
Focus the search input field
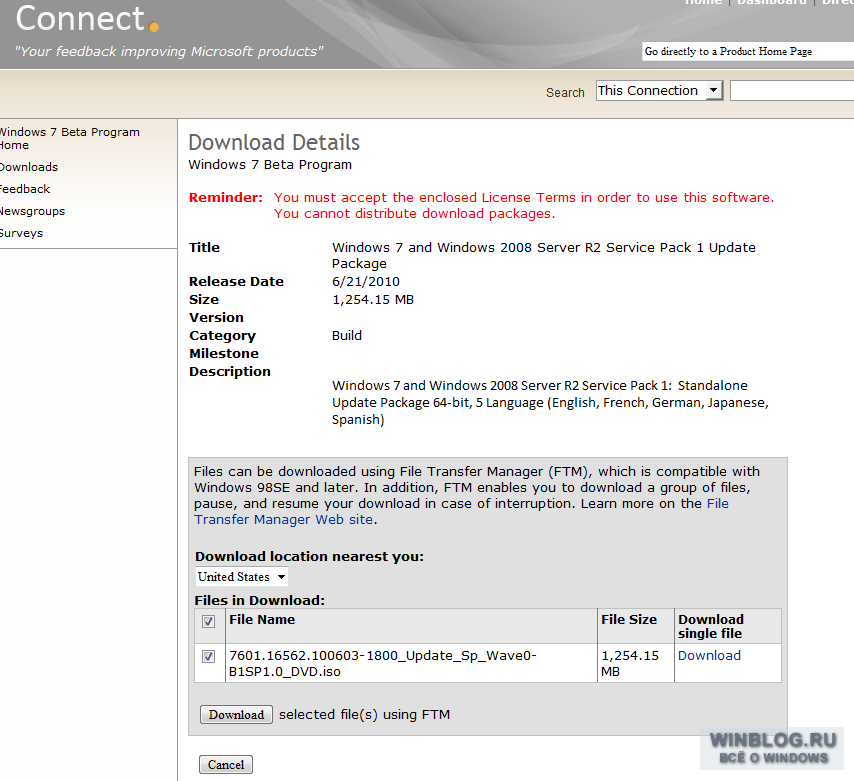pyautogui.click(x=792, y=90)
